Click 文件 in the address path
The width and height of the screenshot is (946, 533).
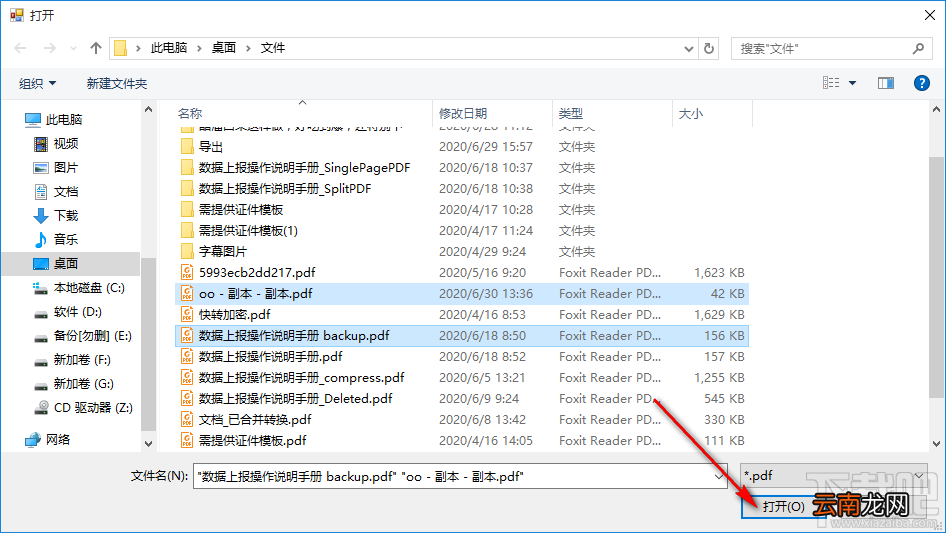click(273, 48)
